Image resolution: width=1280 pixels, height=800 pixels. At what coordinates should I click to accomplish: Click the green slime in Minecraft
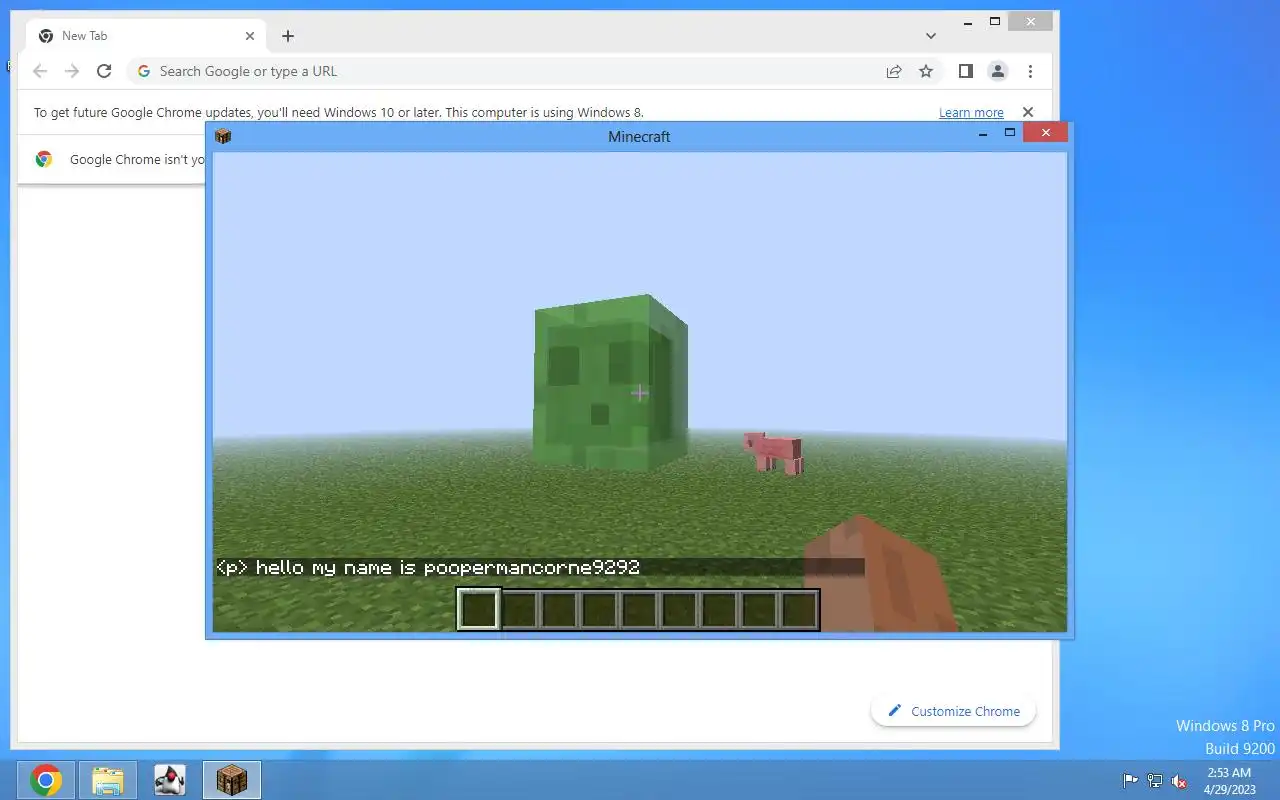coord(610,382)
